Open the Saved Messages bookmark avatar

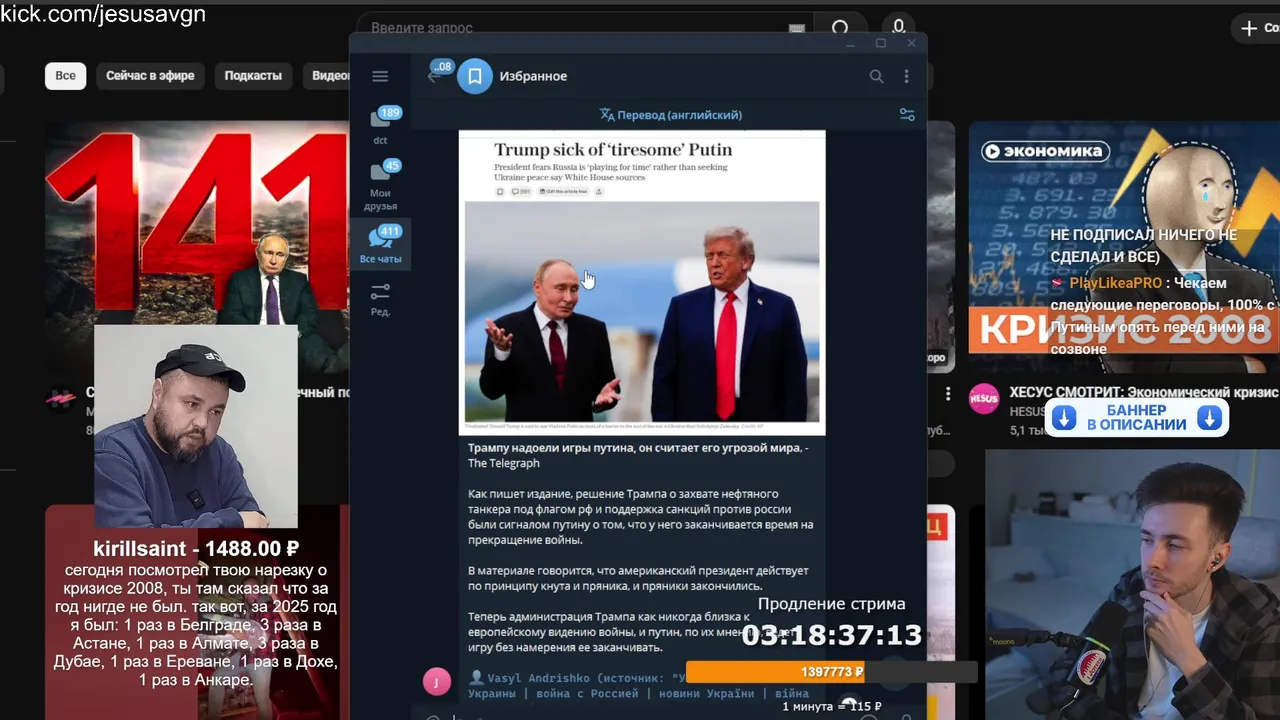point(475,76)
